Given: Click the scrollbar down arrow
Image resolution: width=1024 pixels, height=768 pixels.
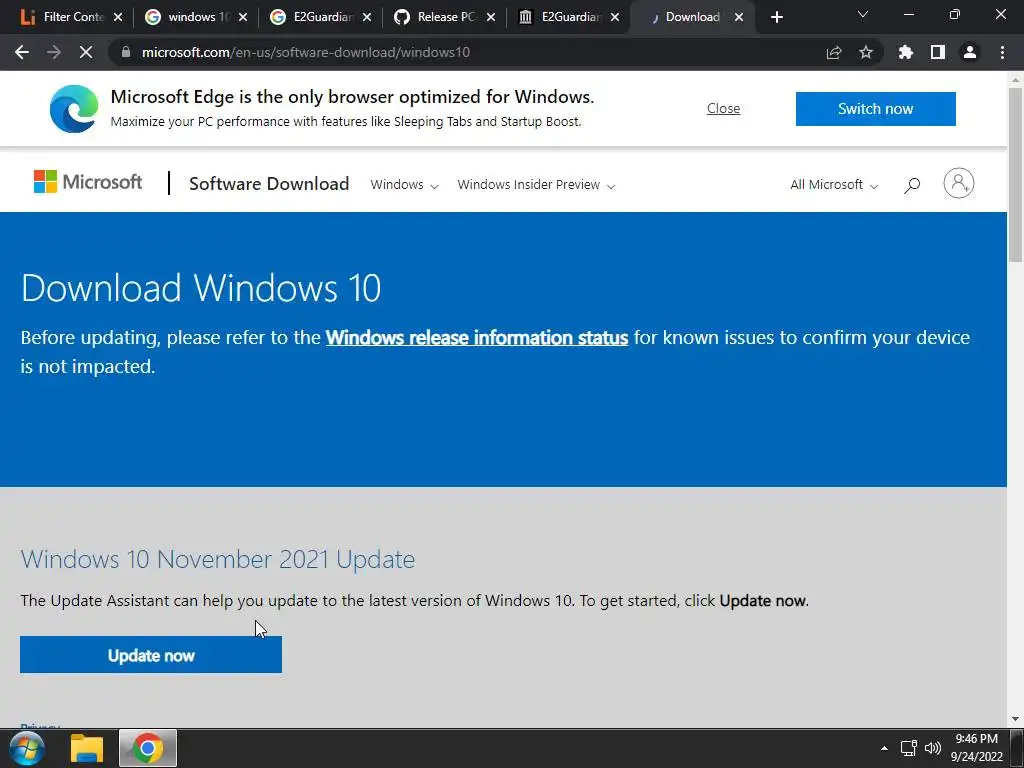Looking at the screenshot, I should [x=1015, y=720].
